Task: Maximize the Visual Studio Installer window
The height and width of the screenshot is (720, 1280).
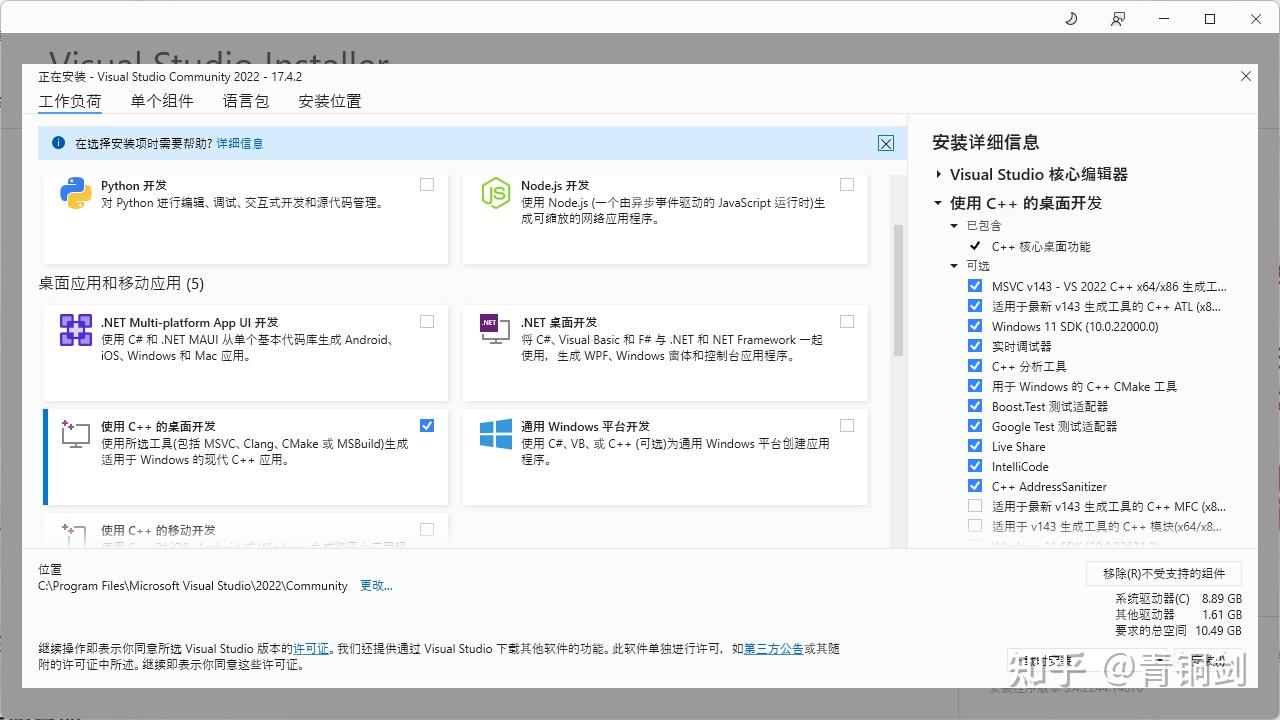Action: [x=1210, y=19]
